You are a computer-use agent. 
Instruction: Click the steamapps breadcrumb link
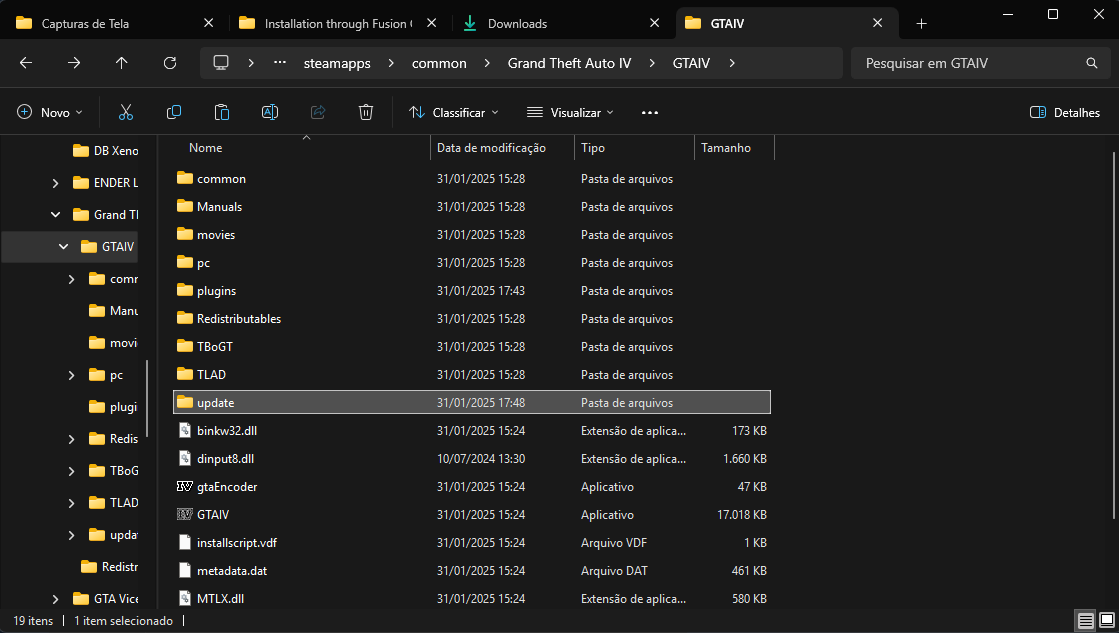pos(337,63)
